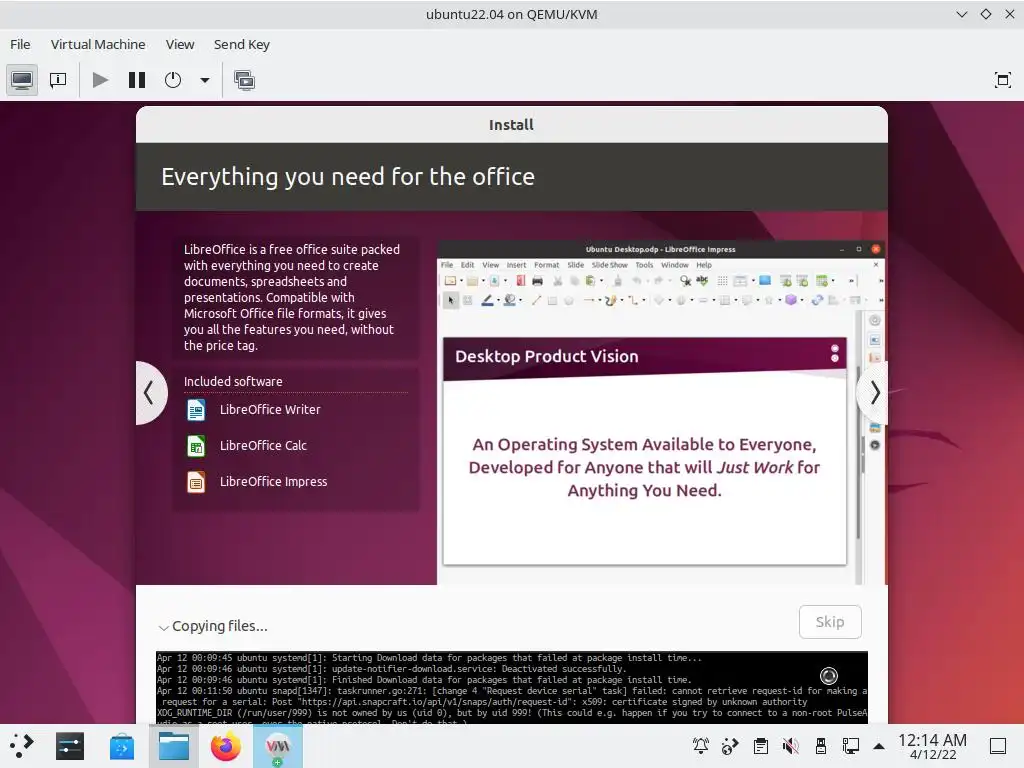Open the Virtual Machine menu
The width and height of the screenshot is (1024, 768).
[98, 44]
